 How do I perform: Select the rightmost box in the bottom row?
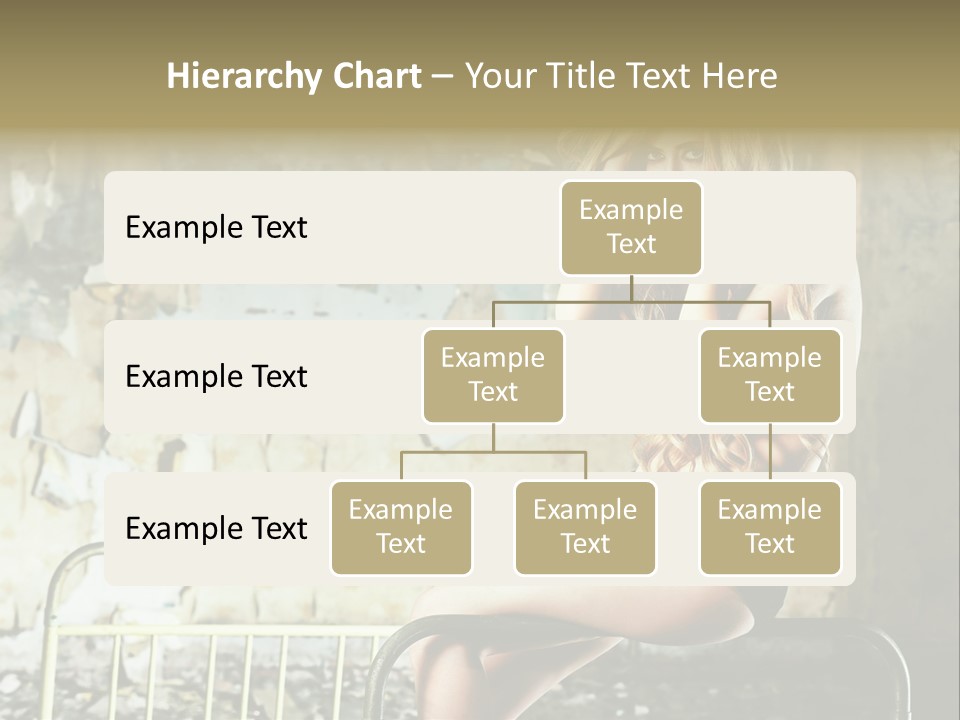point(770,527)
